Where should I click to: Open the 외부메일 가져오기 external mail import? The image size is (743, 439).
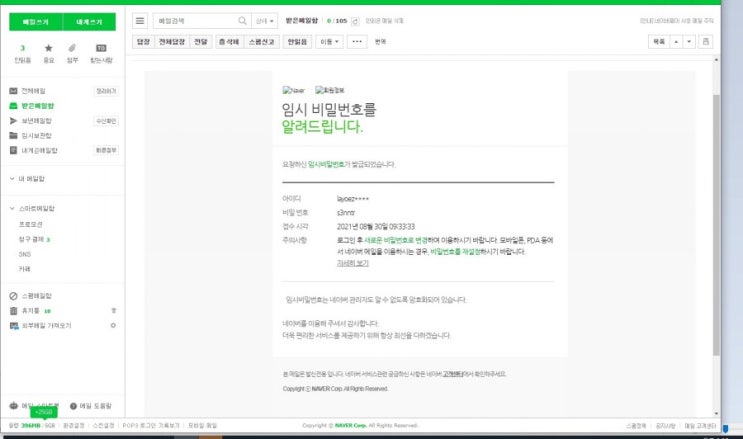[x=46, y=326]
